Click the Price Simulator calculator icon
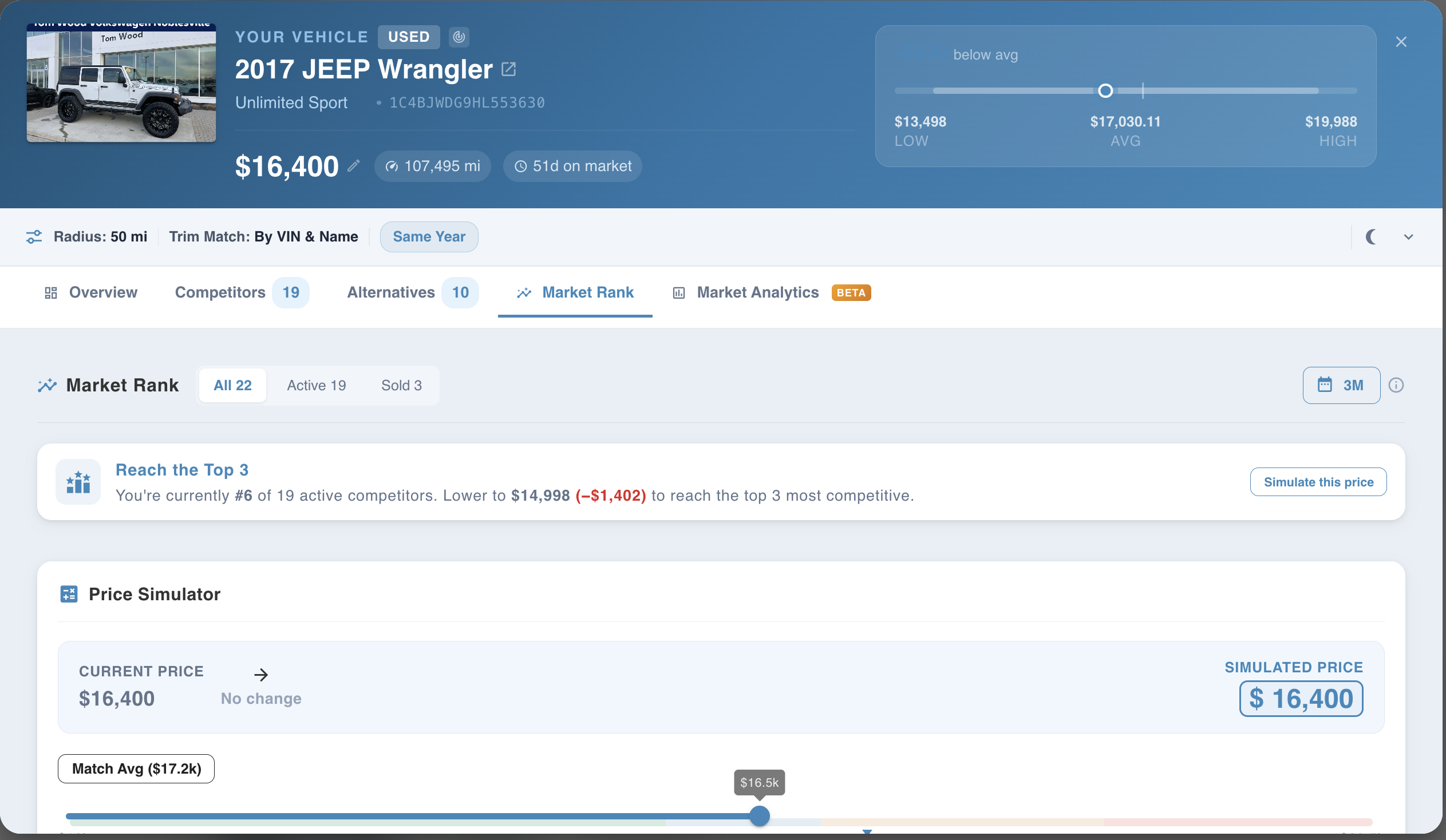Screen dimensions: 1446x840 click(69, 594)
